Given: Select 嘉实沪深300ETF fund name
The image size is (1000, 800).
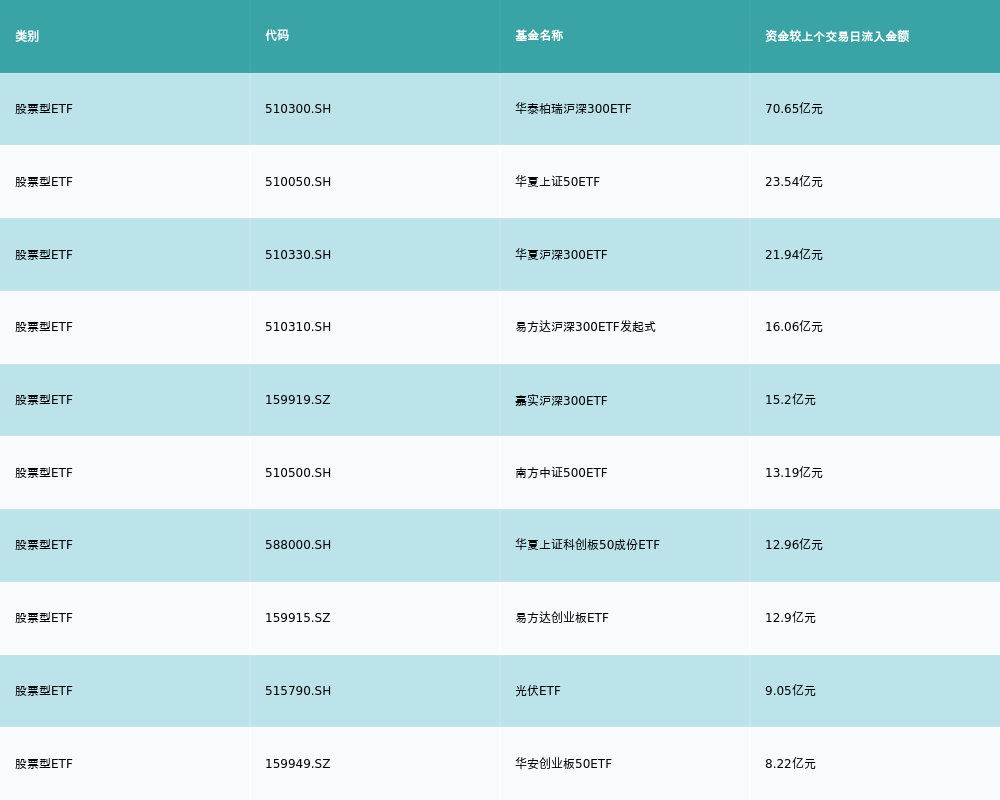Looking at the screenshot, I should pos(561,400).
